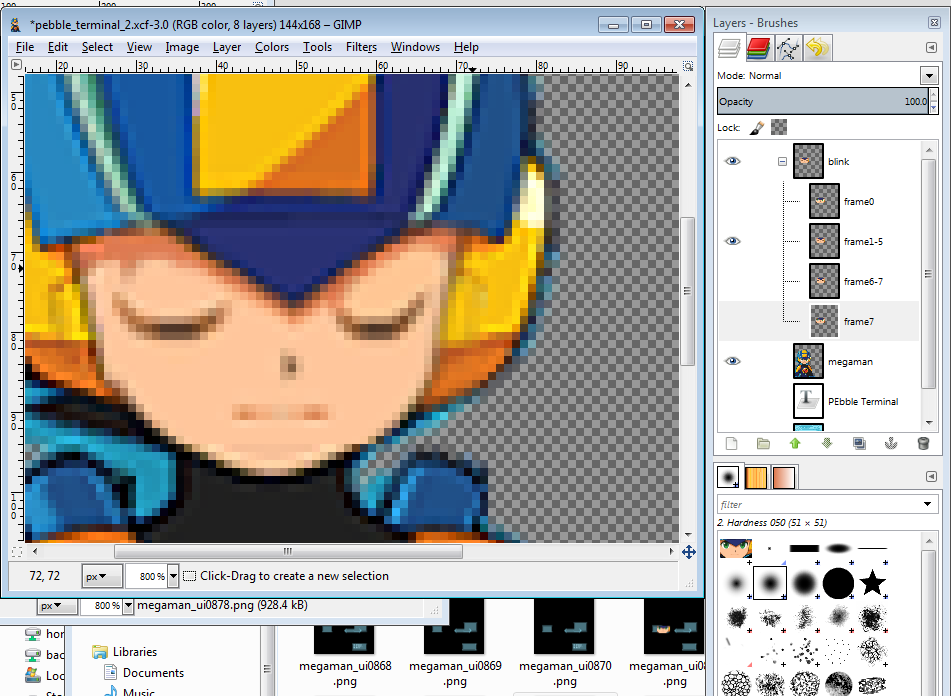Click the layers list vertical scrollbar
This screenshot has height=696, width=951.
927,273
